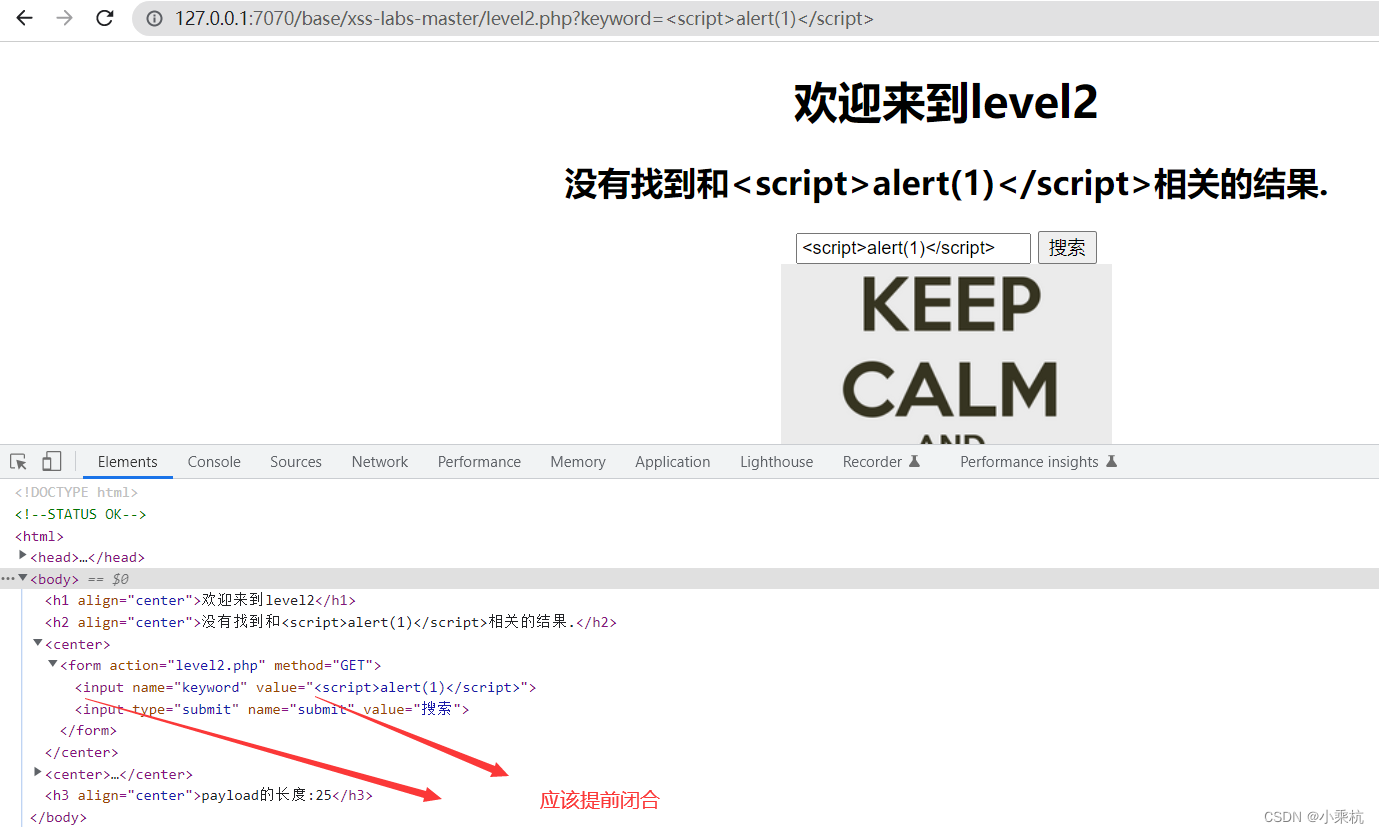Select the h3 payload的长度:25 node
Screen dimensions: 1379x833
(209, 796)
